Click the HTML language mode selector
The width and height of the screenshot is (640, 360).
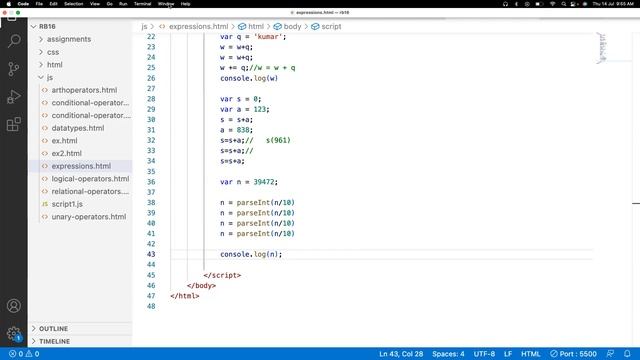click(531, 354)
